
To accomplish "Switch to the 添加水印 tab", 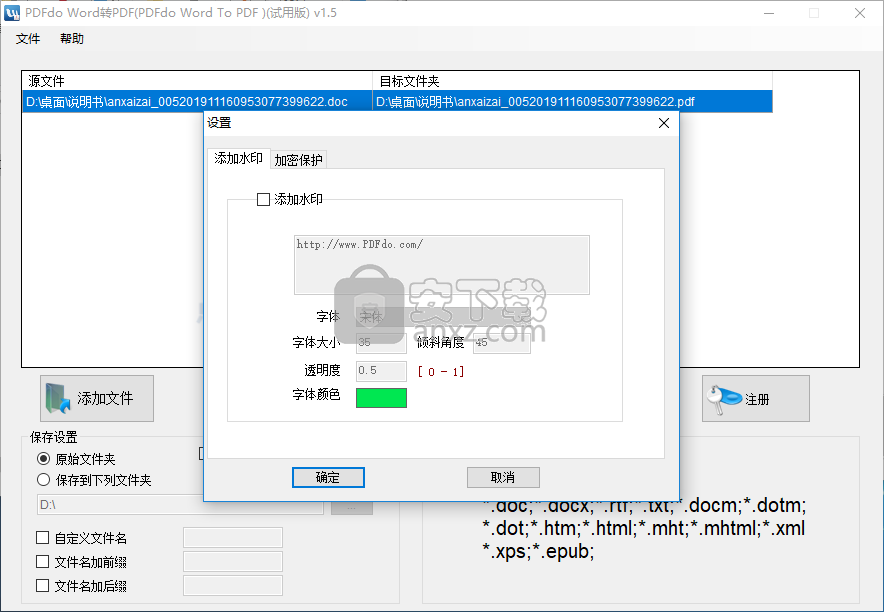I will point(238,158).
